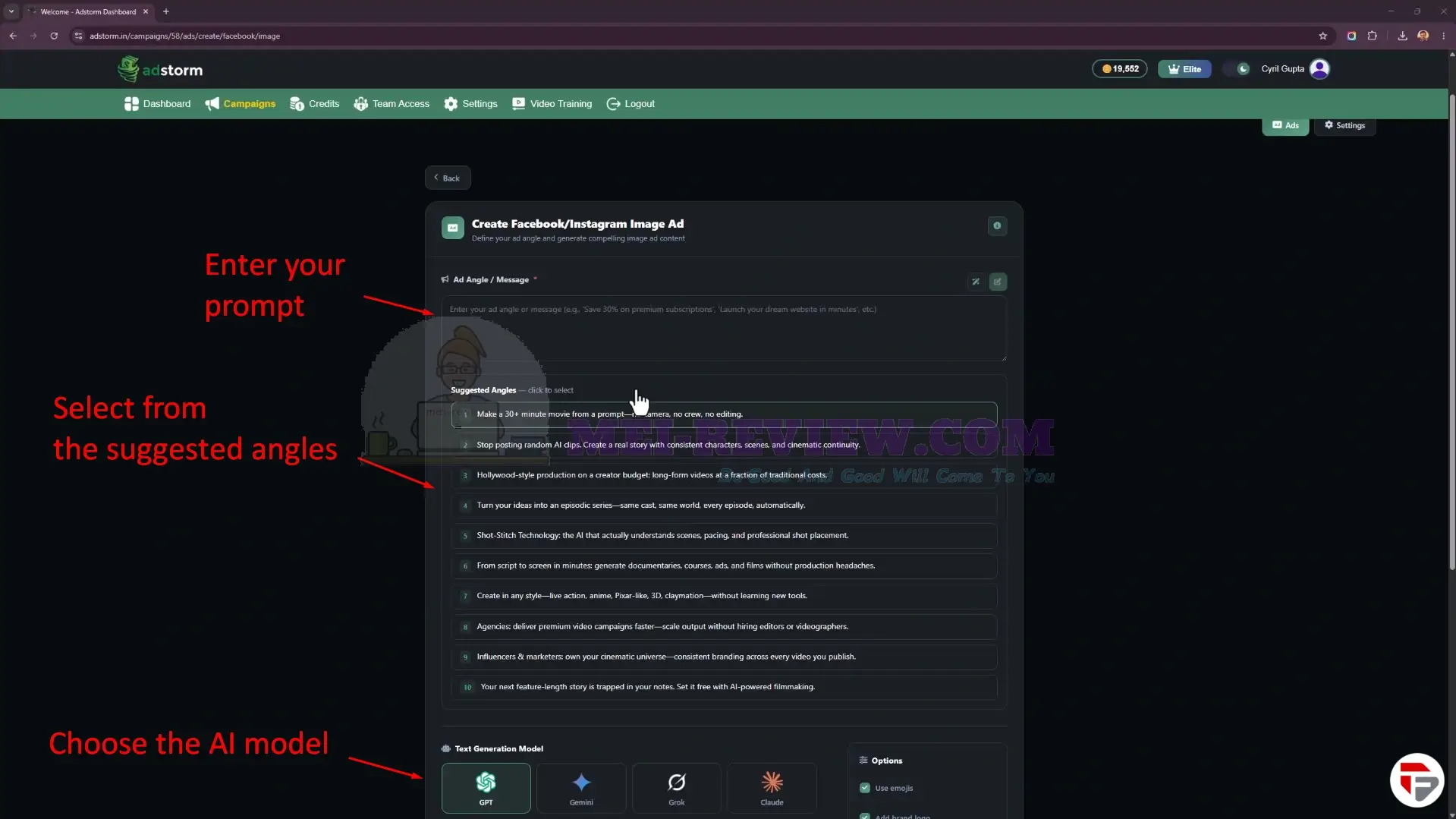Toggle the dark mode switch
Viewport: 1456px width, 819px height.
click(1237, 69)
